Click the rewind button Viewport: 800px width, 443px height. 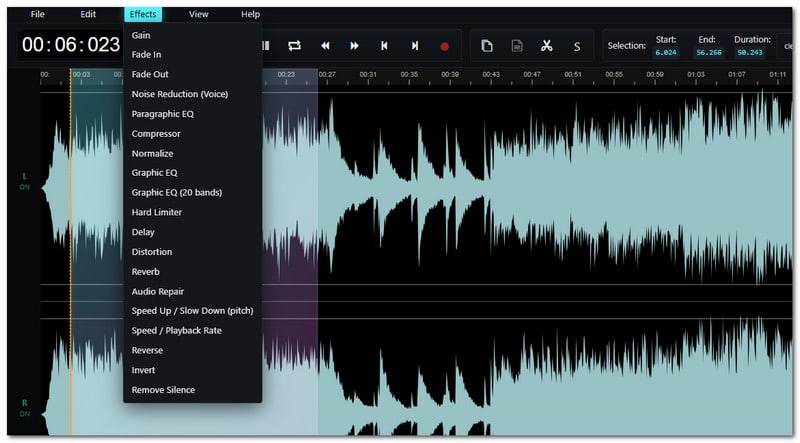(x=325, y=46)
